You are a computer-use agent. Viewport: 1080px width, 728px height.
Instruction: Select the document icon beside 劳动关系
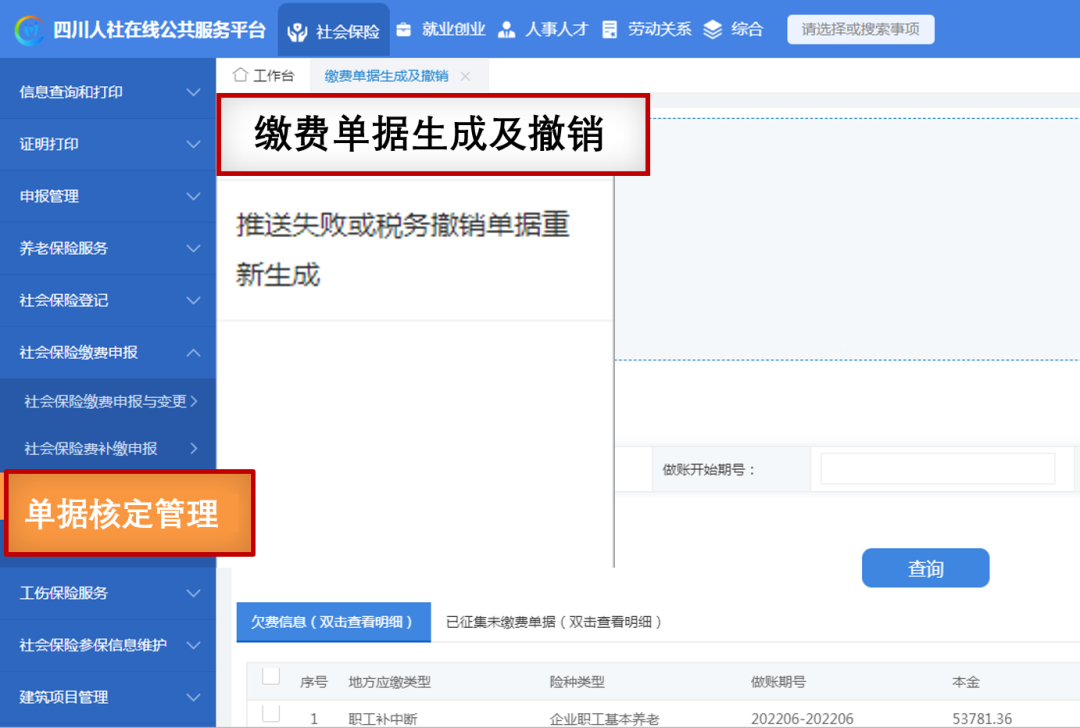pos(611,29)
